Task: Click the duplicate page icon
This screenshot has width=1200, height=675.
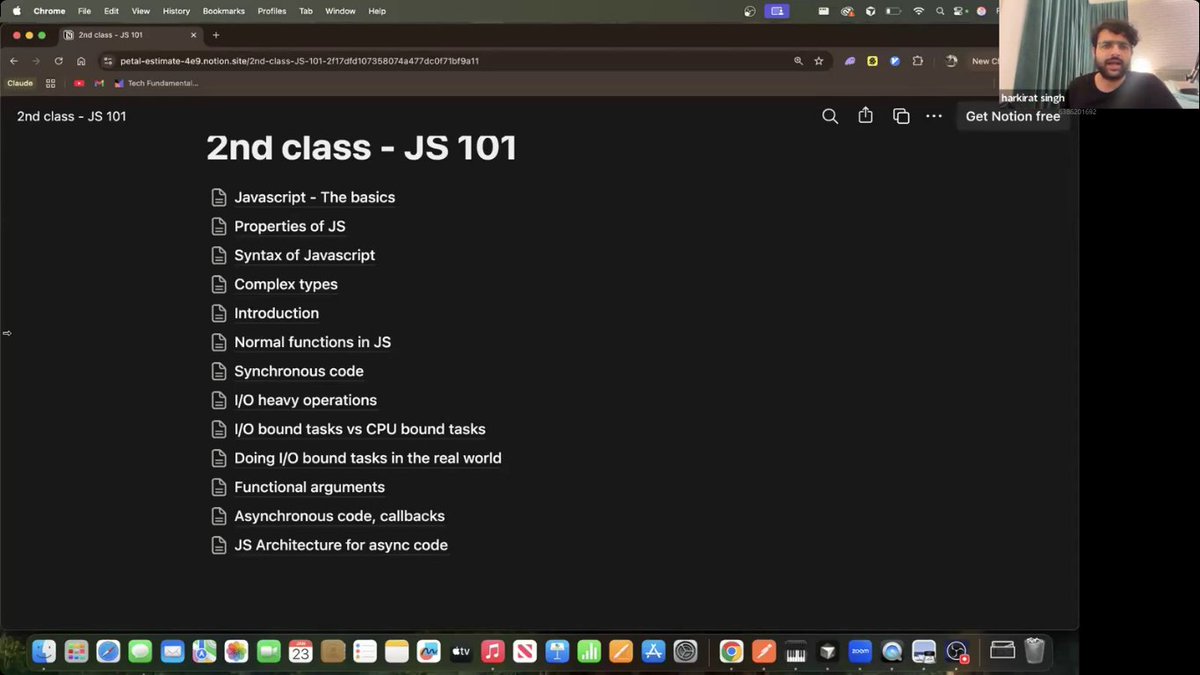Action: click(901, 116)
